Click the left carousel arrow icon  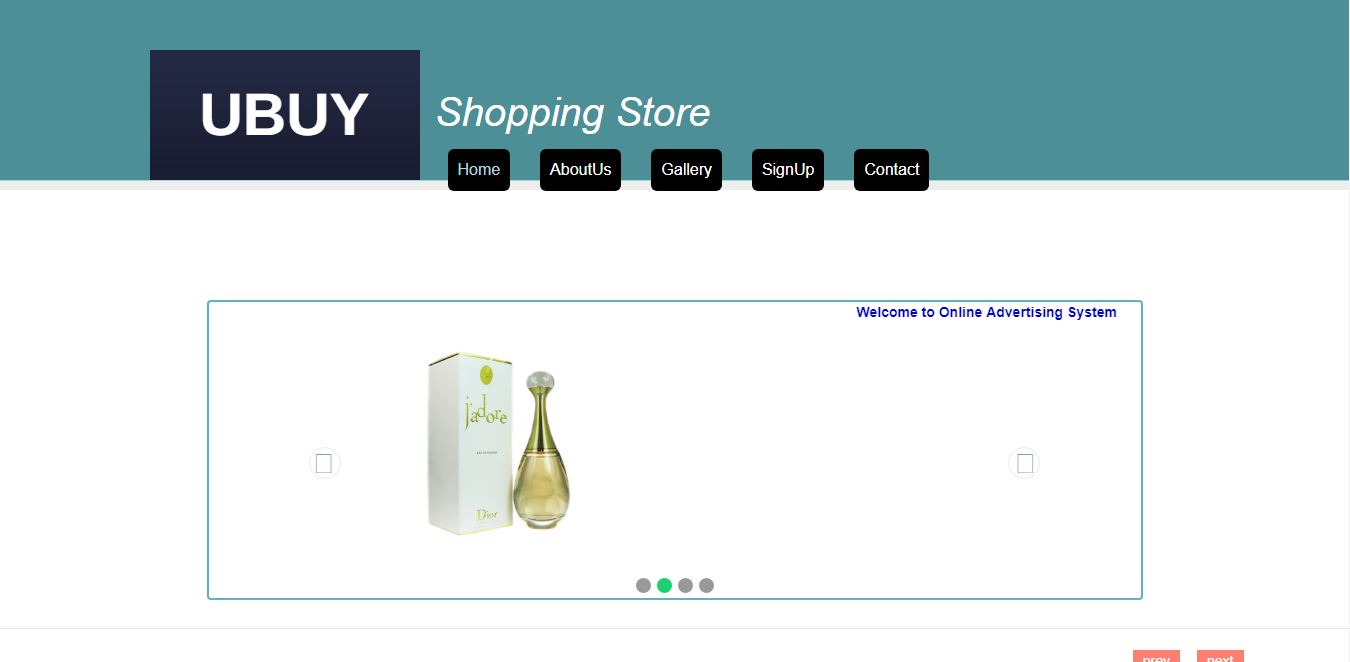pos(324,463)
